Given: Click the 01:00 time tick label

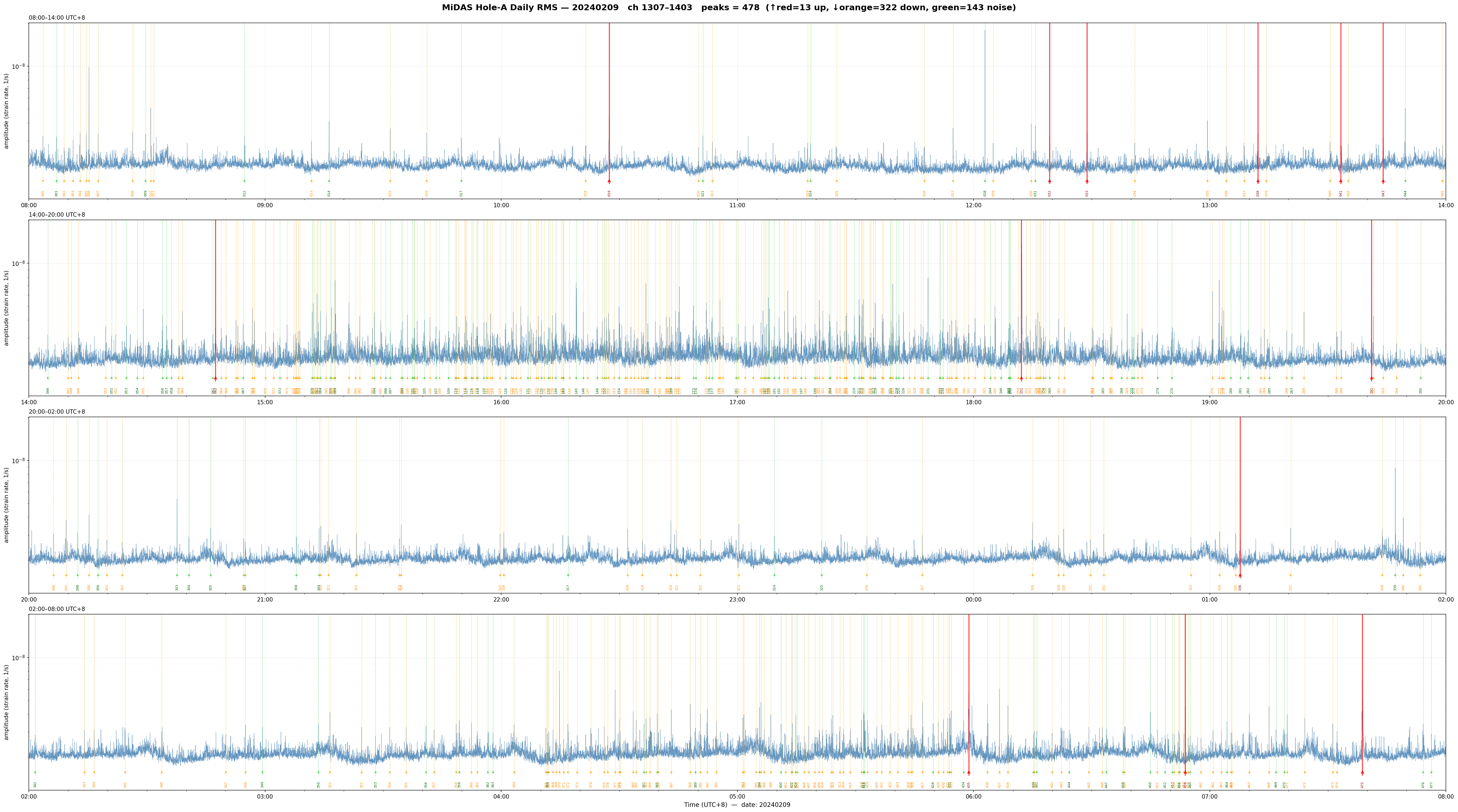Looking at the screenshot, I should coord(1210,599).
